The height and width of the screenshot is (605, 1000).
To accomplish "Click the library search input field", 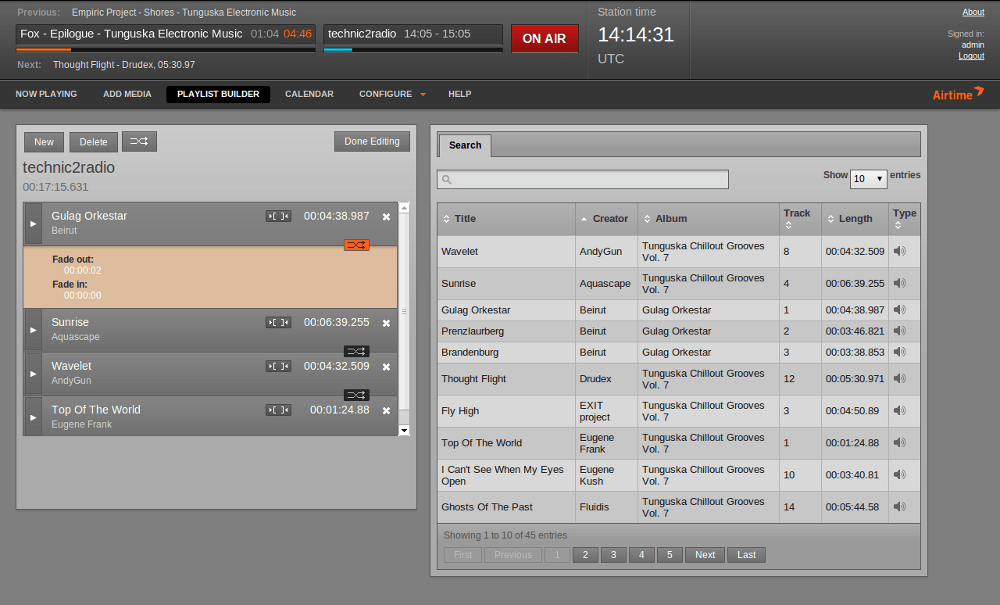I will [x=583, y=180].
